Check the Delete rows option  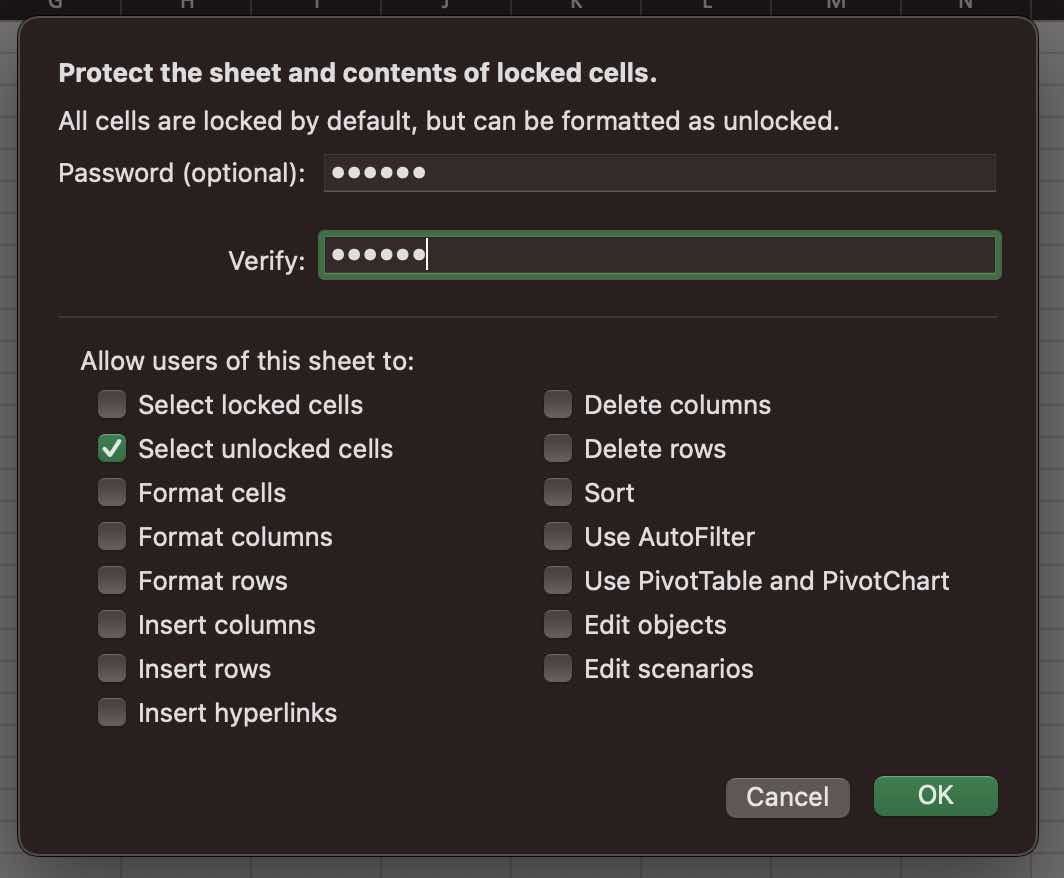click(x=558, y=448)
